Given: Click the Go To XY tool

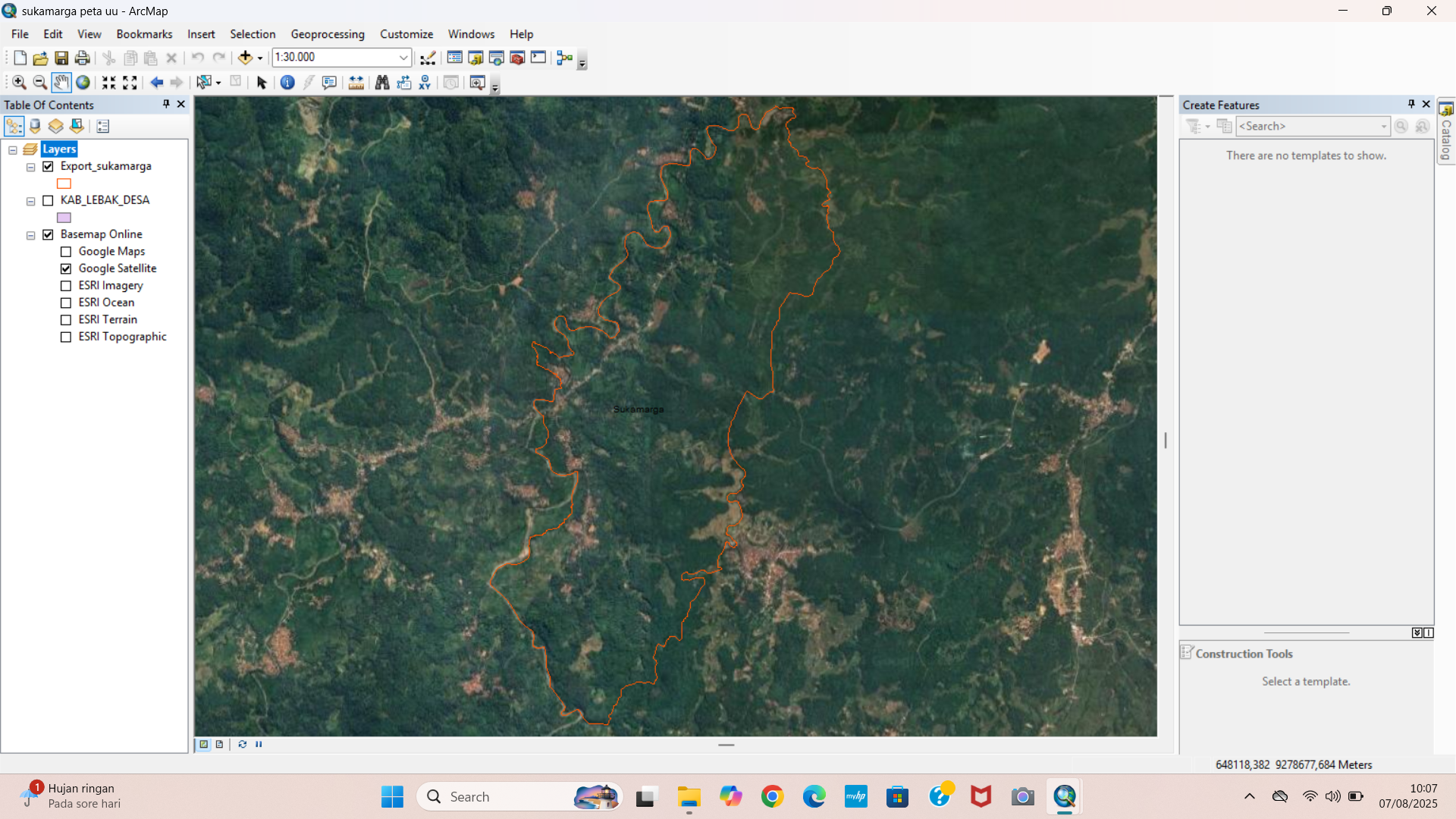Looking at the screenshot, I should click(x=425, y=83).
